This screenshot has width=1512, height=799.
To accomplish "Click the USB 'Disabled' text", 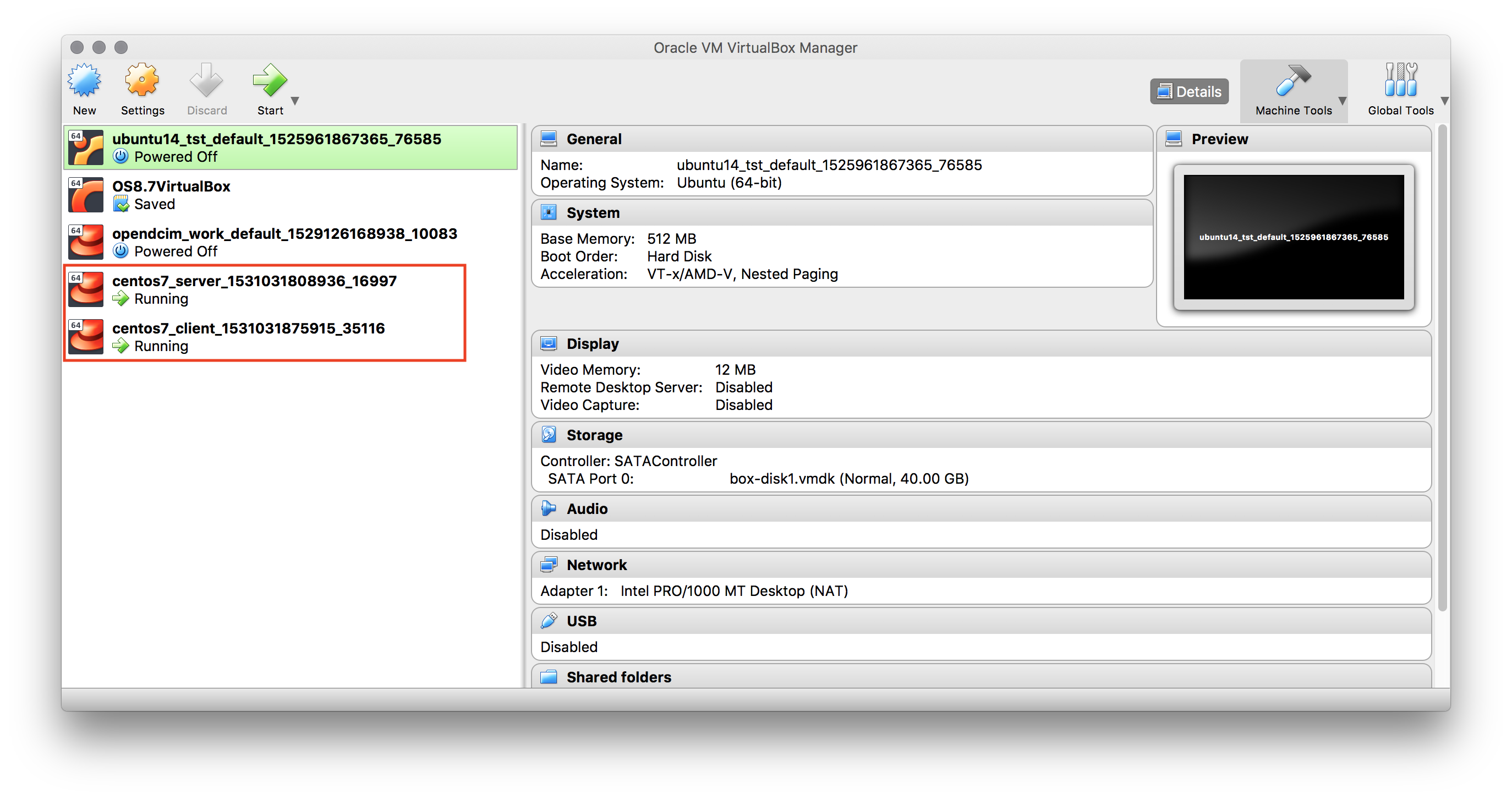I will (569, 647).
